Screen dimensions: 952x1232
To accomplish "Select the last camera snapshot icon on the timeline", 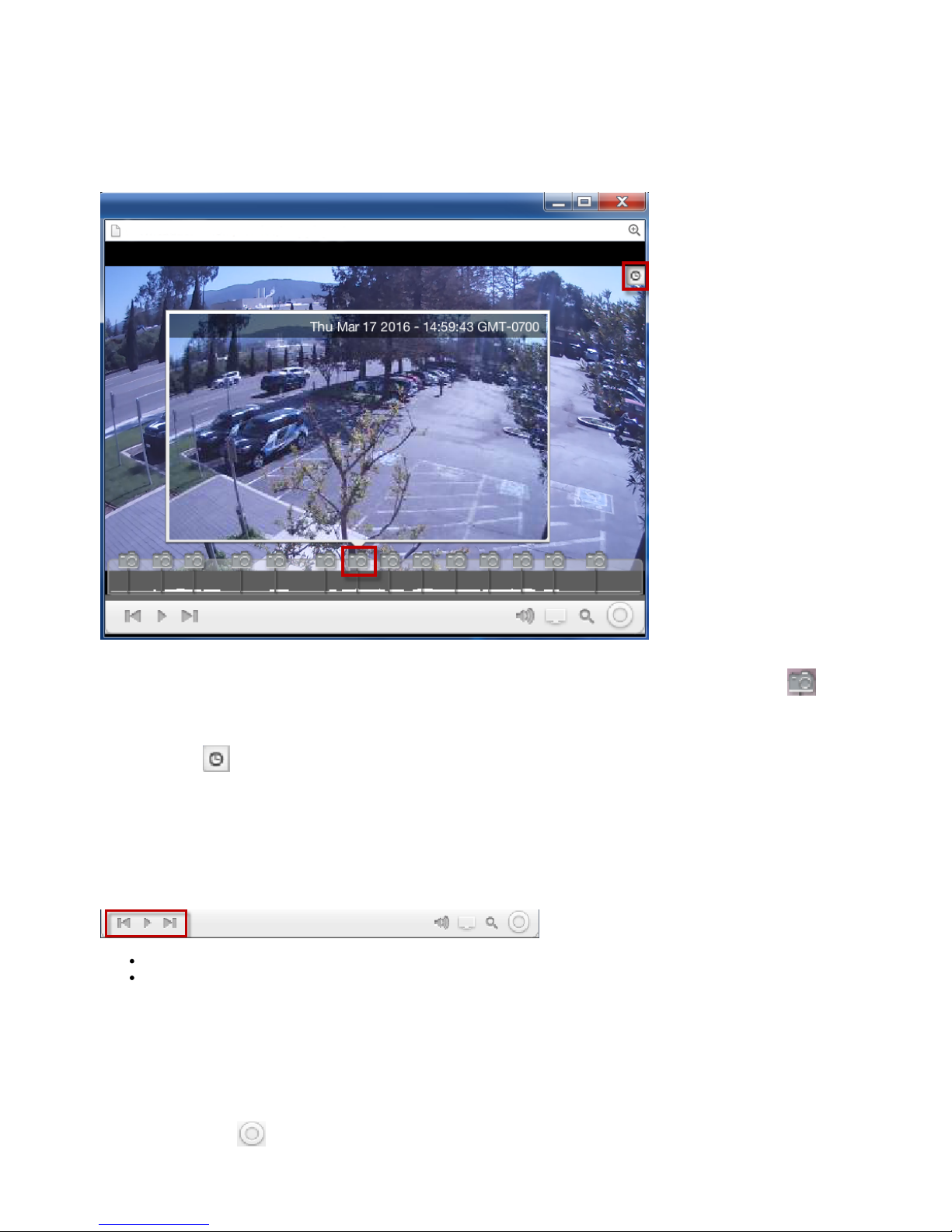I will pyautogui.click(x=596, y=560).
